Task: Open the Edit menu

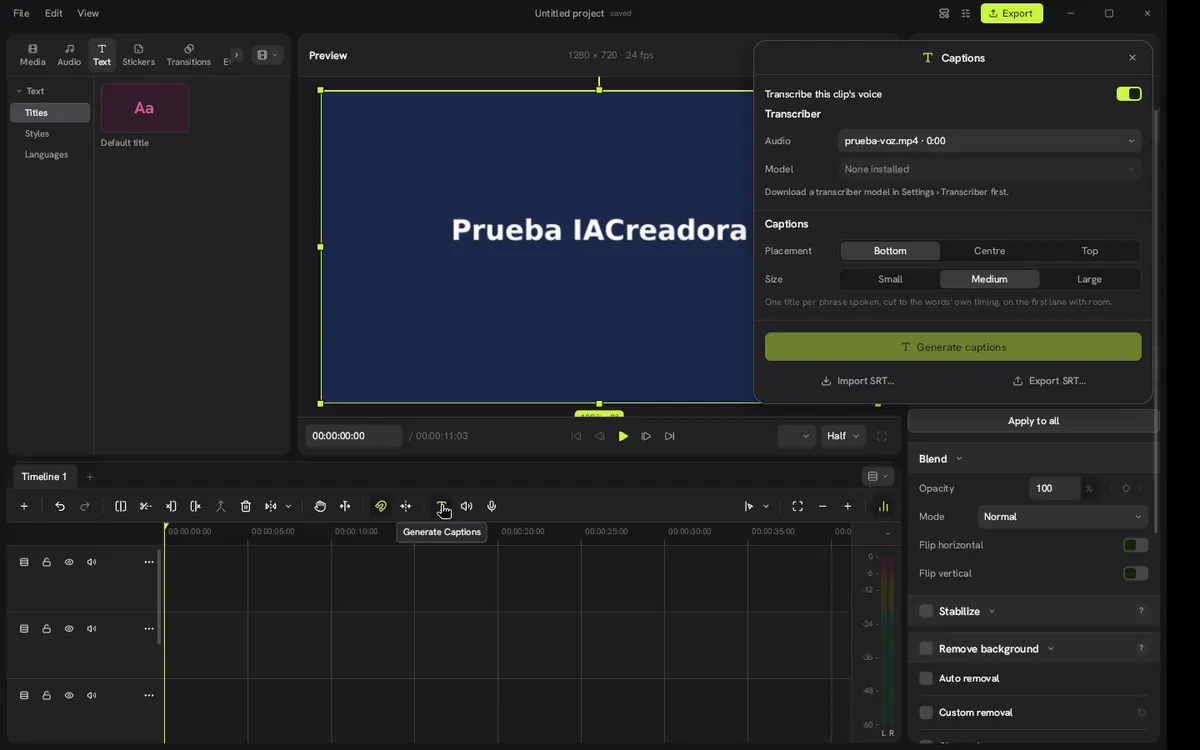Action: [54, 13]
